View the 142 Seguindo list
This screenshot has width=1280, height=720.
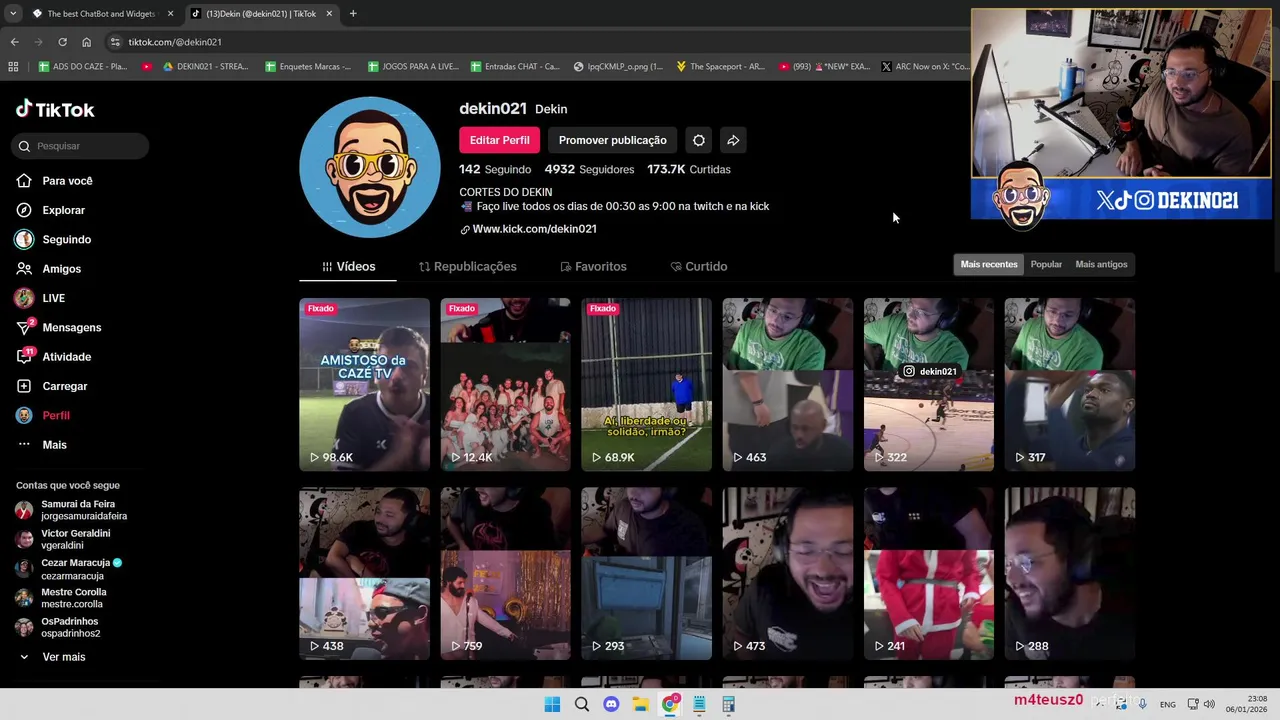click(x=495, y=169)
